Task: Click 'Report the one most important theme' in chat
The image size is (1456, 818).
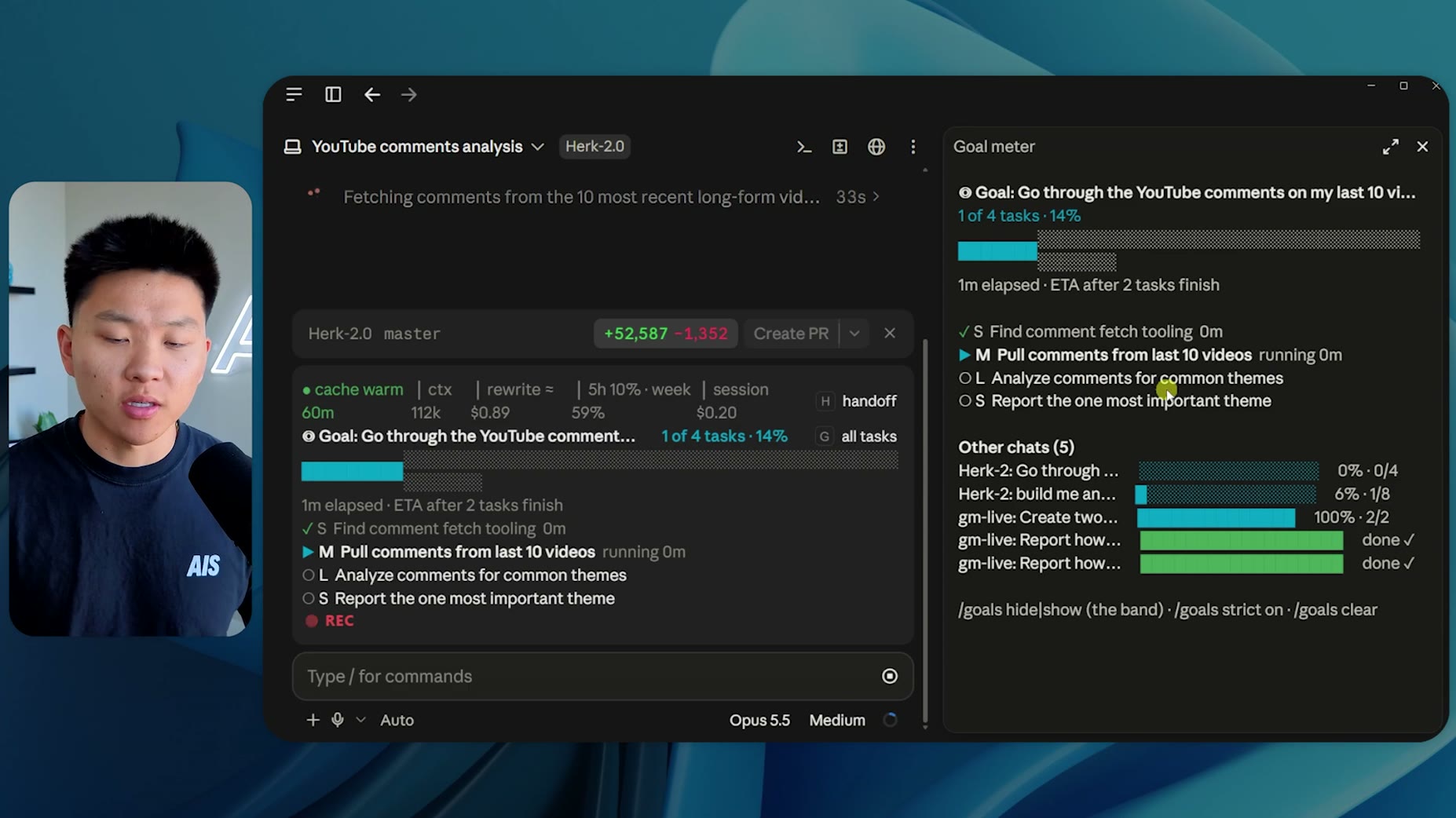Action: (474, 599)
